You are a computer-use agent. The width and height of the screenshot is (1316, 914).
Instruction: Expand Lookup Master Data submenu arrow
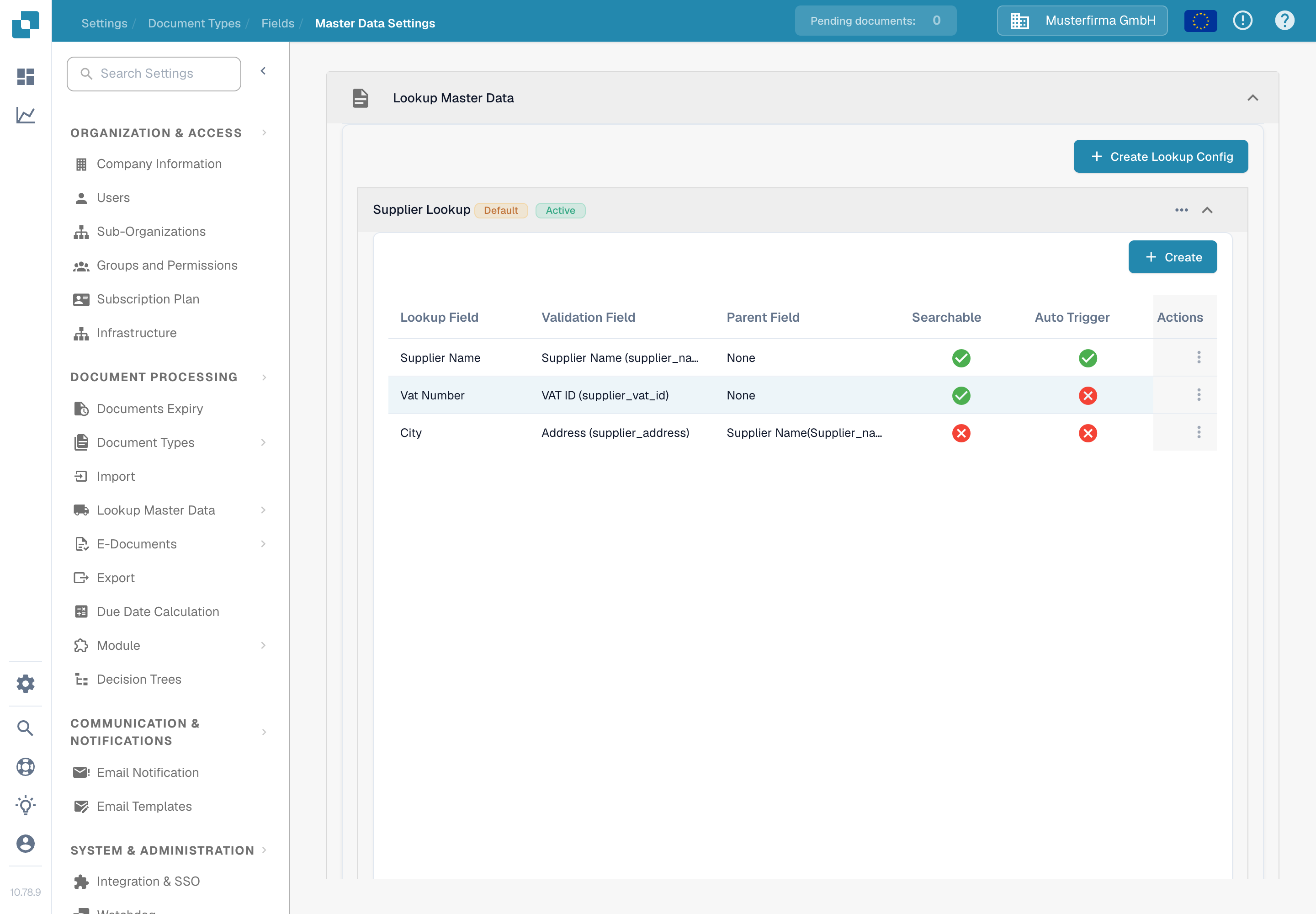(x=263, y=510)
